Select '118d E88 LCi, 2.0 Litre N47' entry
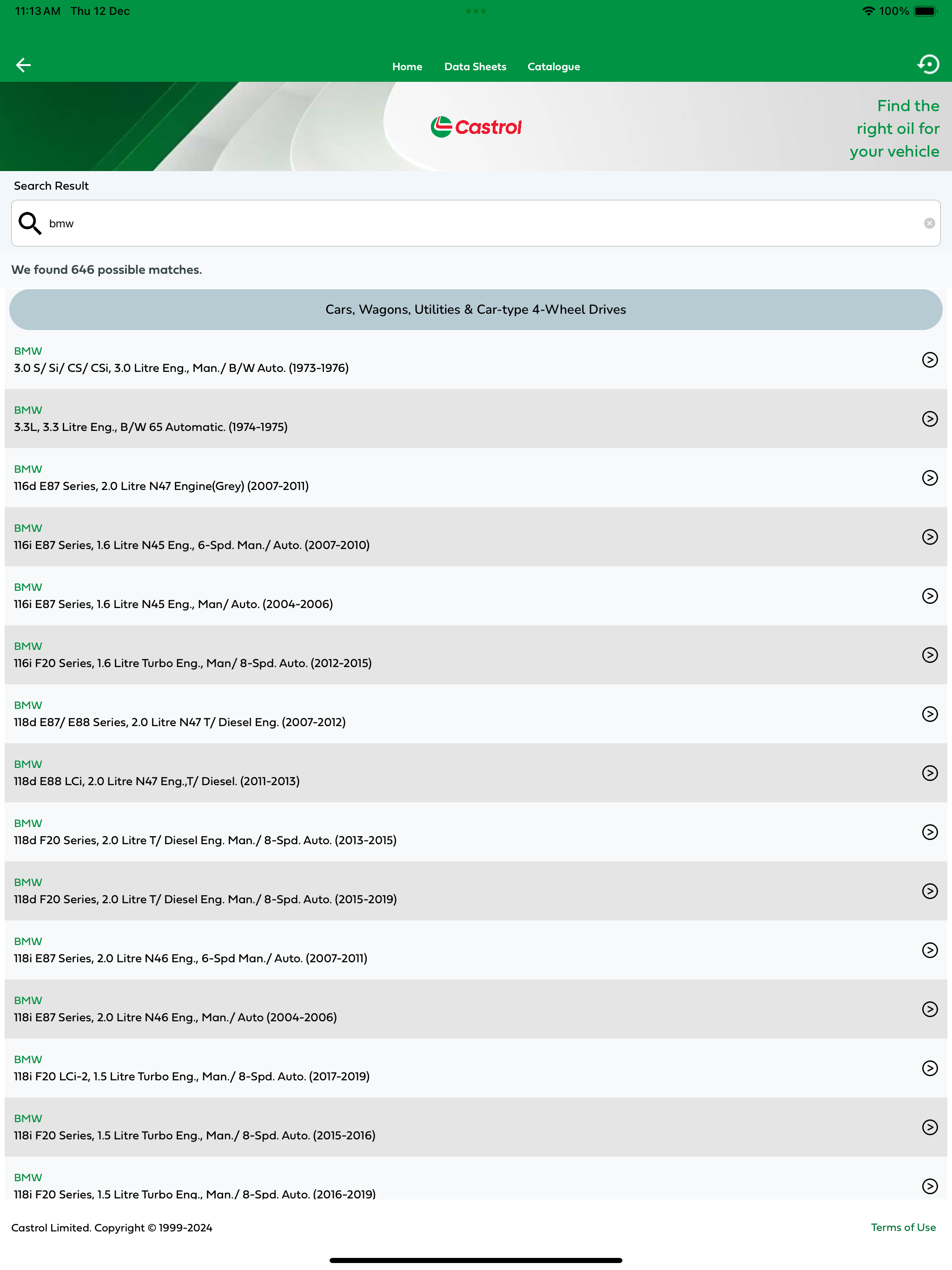This screenshot has height=1270, width=952. (x=476, y=774)
